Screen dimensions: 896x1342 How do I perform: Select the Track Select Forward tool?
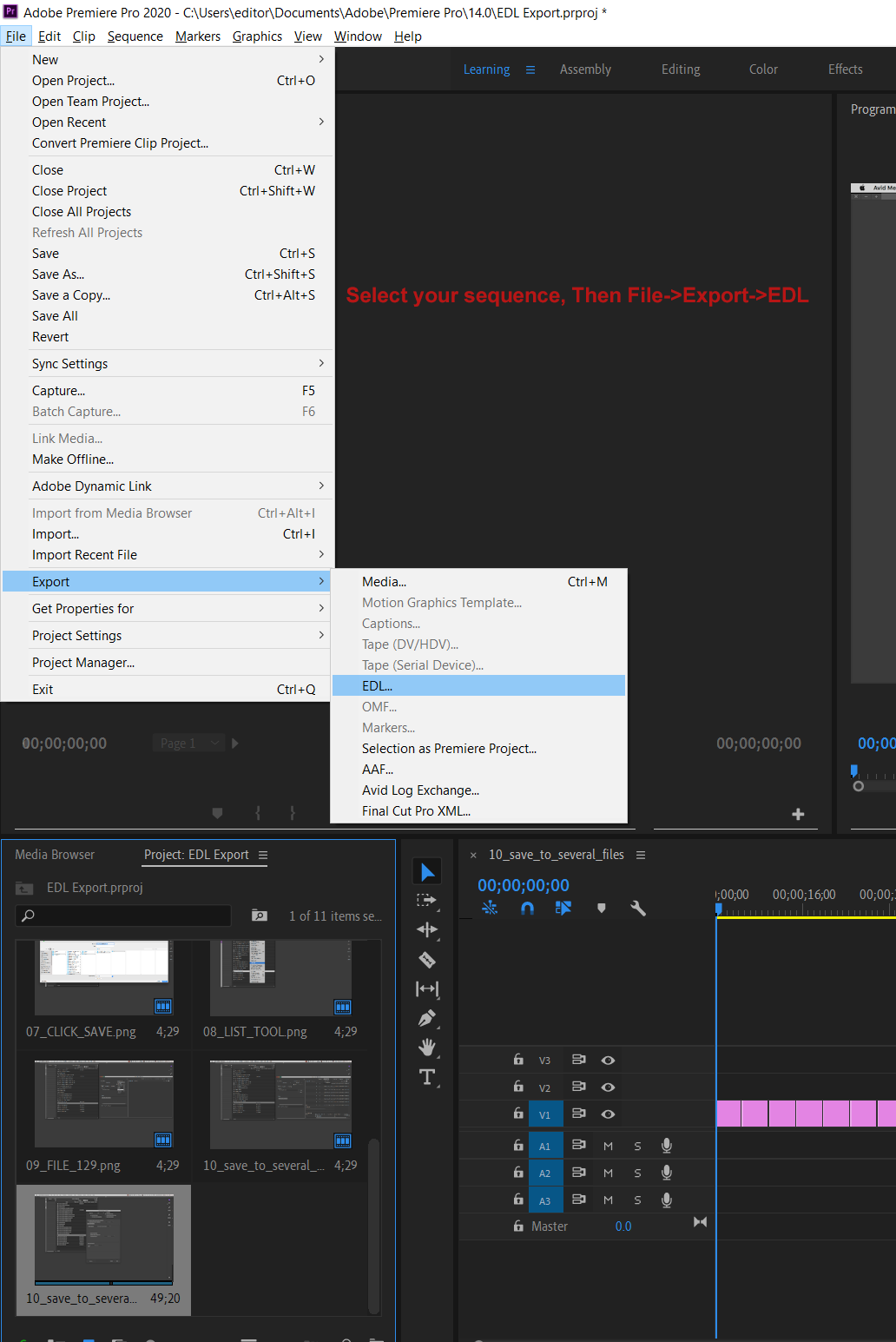pos(427,901)
